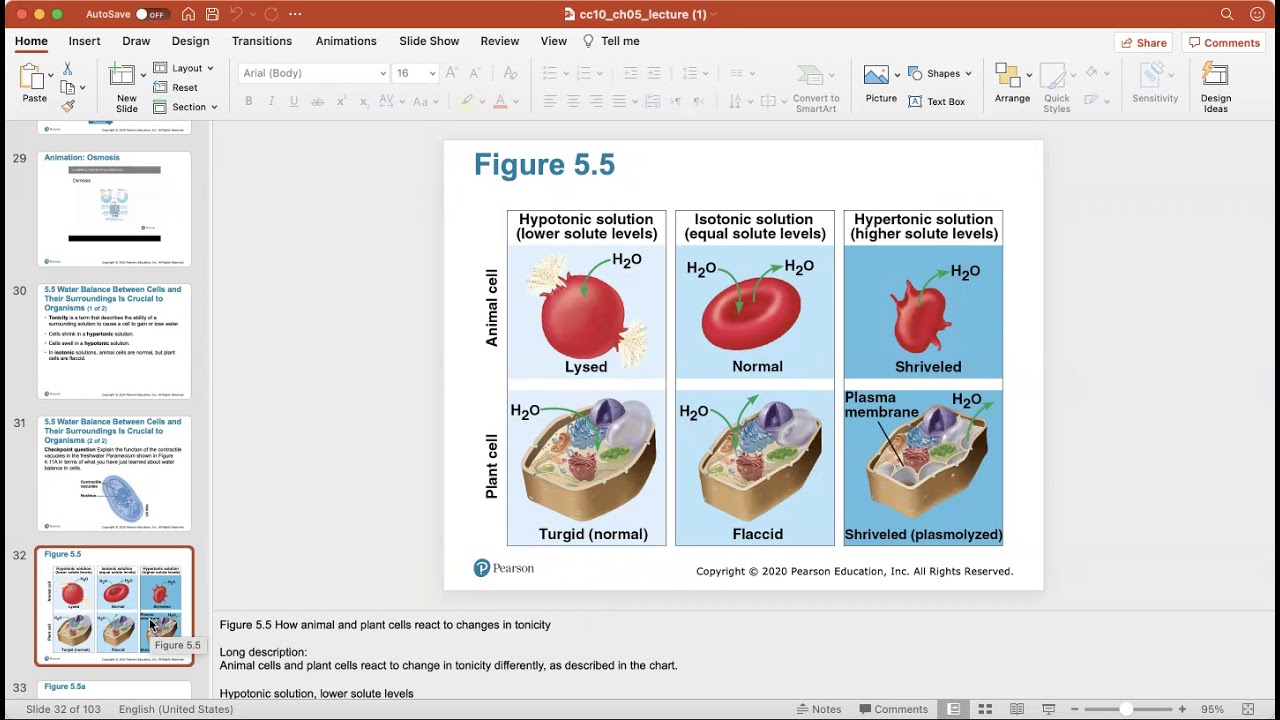
Task: Toggle italic formatting
Action: 271,101
